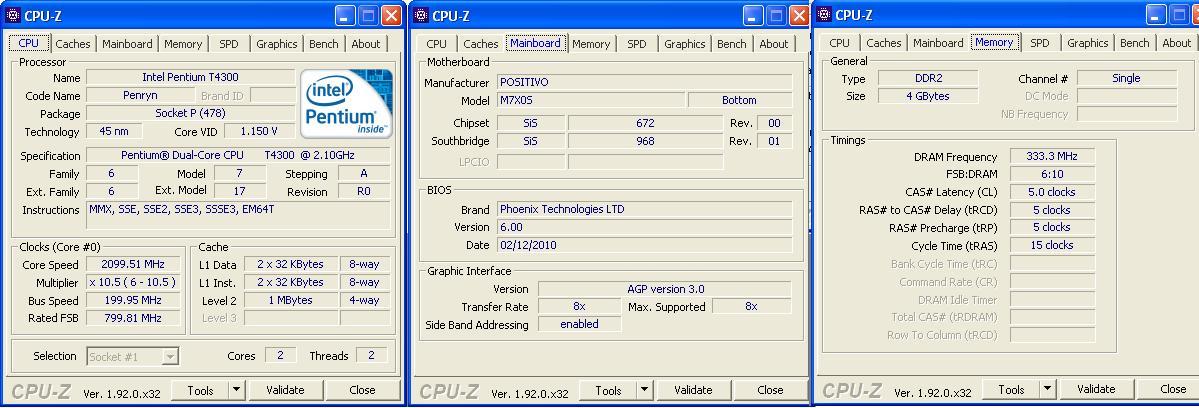Select the SPD tab in the right window
The width and height of the screenshot is (1199, 408).
pyautogui.click(x=1040, y=43)
